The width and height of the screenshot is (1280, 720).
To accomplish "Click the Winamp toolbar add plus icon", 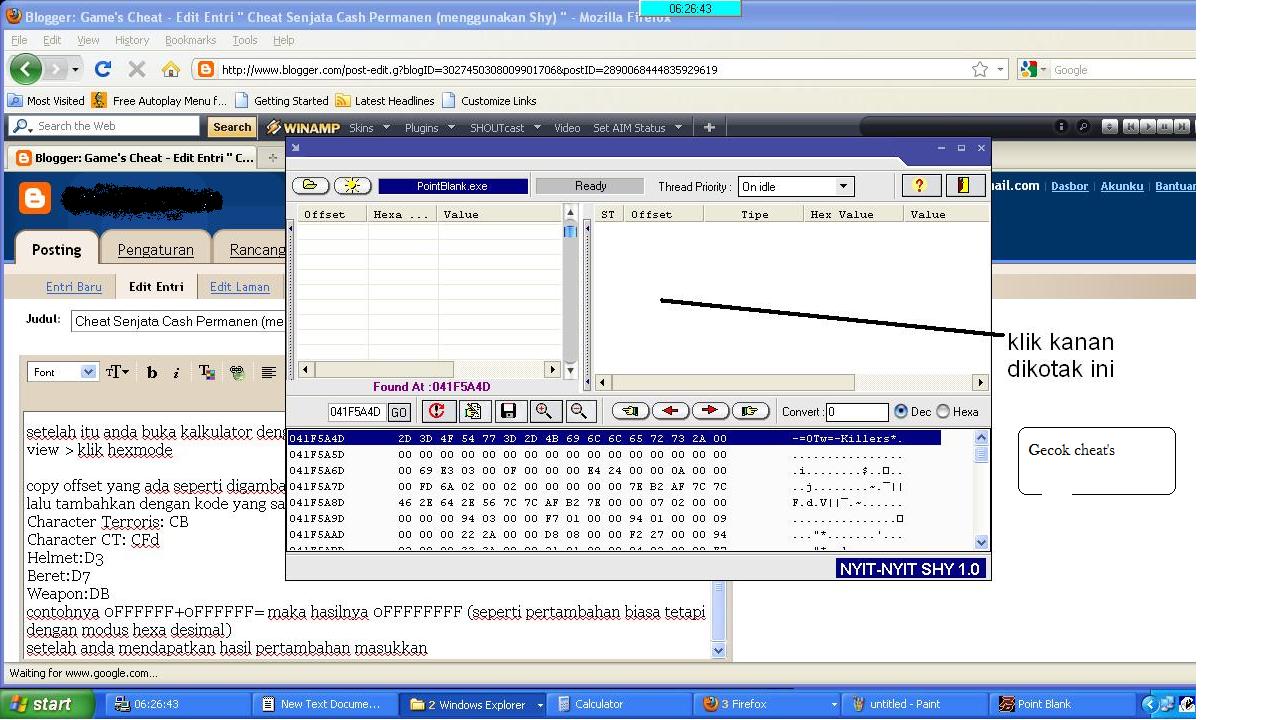I will click(x=709, y=127).
